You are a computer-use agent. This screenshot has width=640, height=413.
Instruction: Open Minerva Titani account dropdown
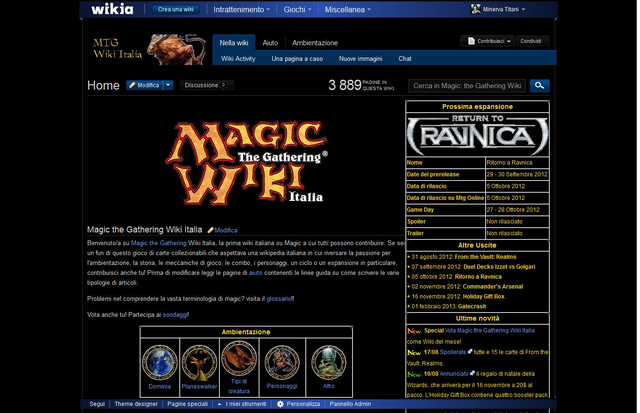(523, 9)
